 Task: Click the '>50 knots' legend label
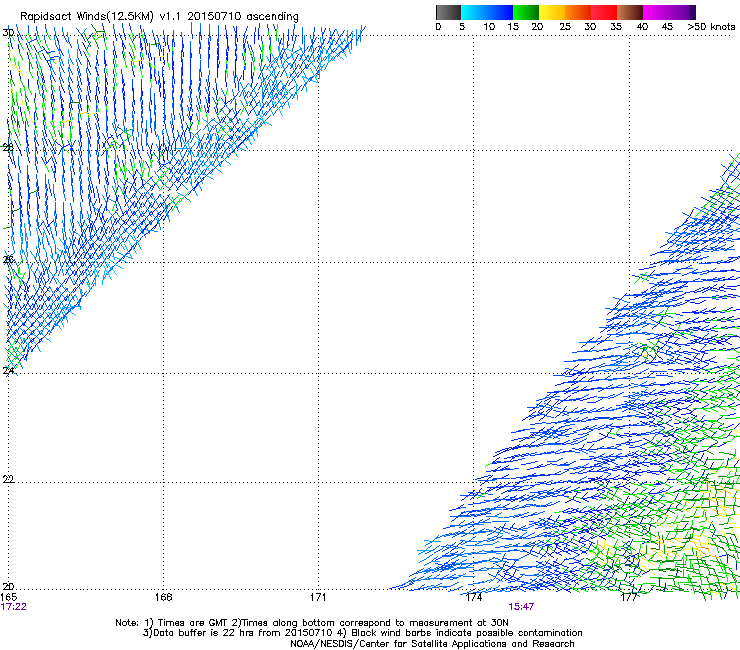(x=712, y=27)
